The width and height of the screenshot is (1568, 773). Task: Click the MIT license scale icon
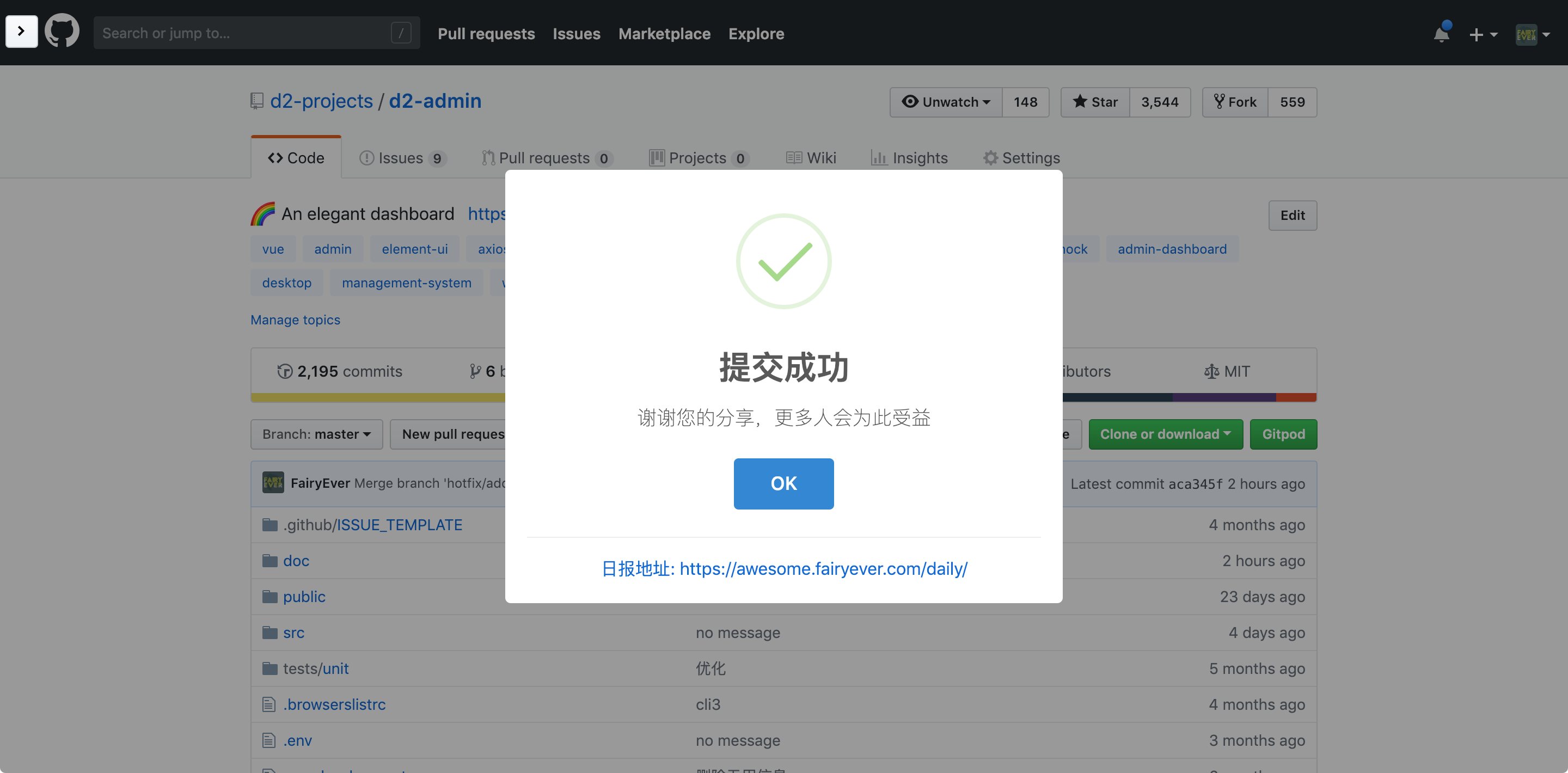coord(1211,371)
